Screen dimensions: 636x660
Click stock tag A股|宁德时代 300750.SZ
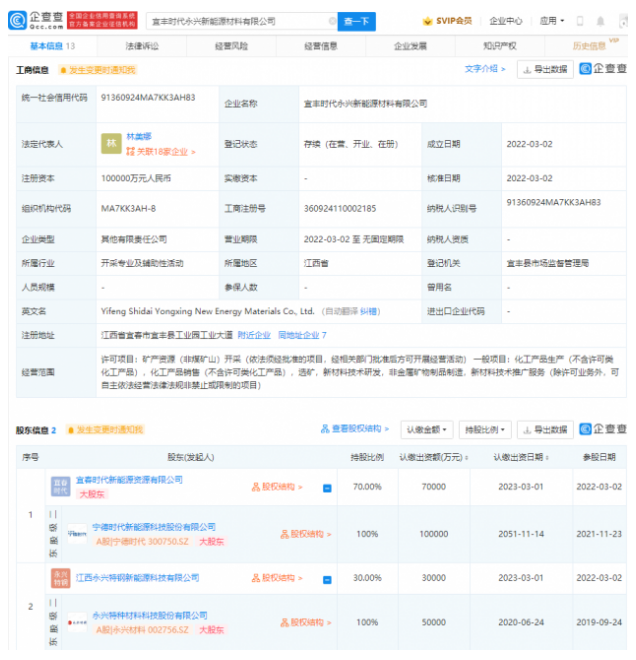click(x=142, y=542)
